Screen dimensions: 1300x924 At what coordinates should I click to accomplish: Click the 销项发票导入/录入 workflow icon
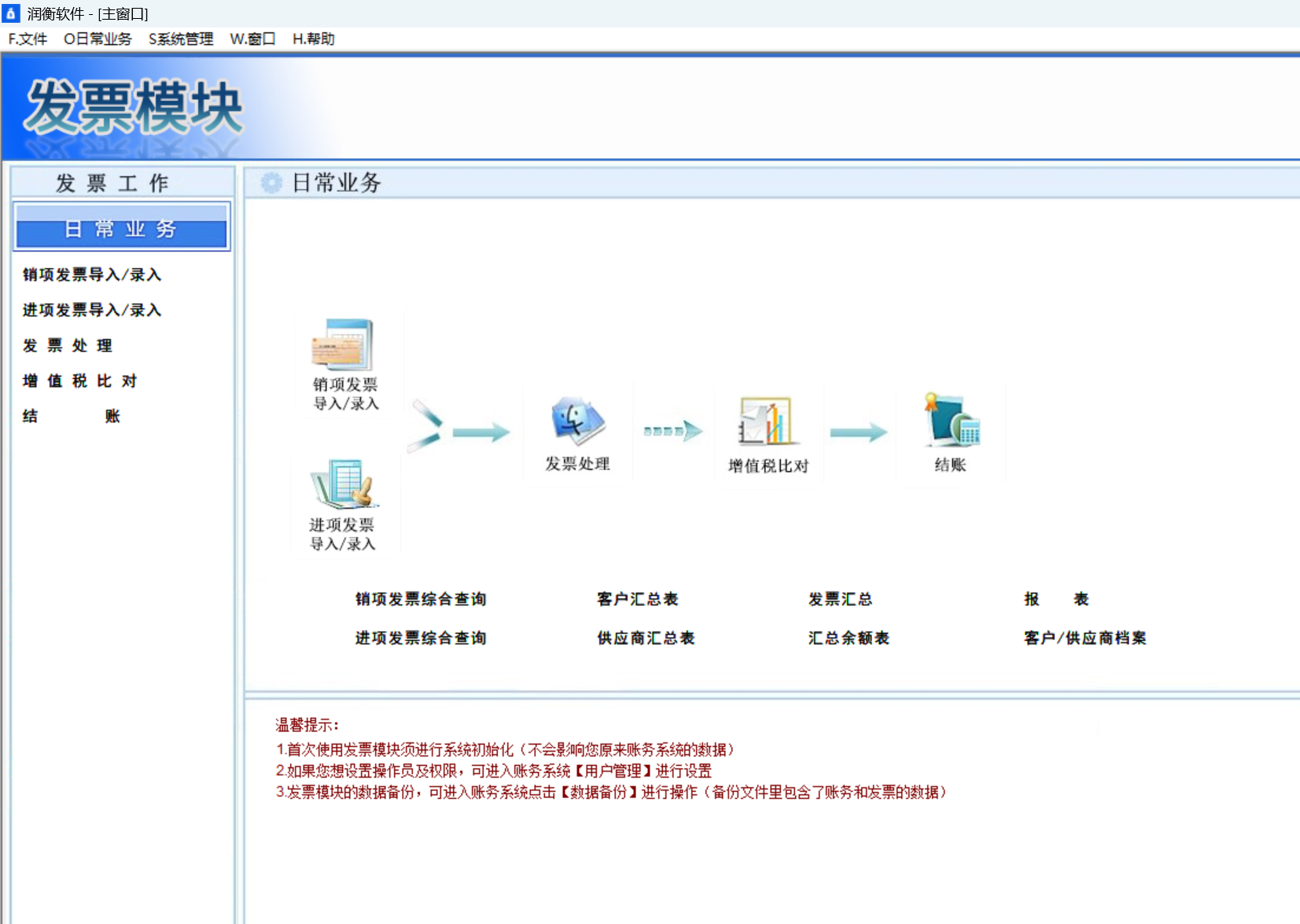pyautogui.click(x=343, y=344)
